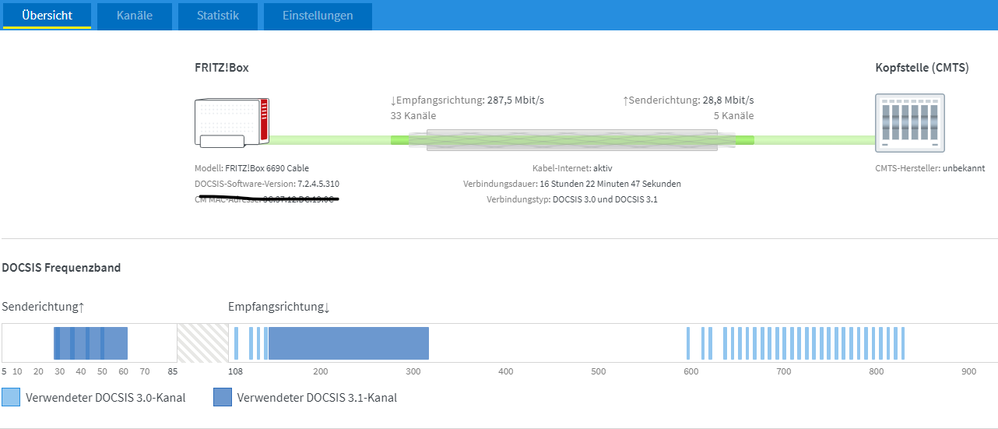
Task: Click the 108 MHz axis label
Action: point(235,371)
